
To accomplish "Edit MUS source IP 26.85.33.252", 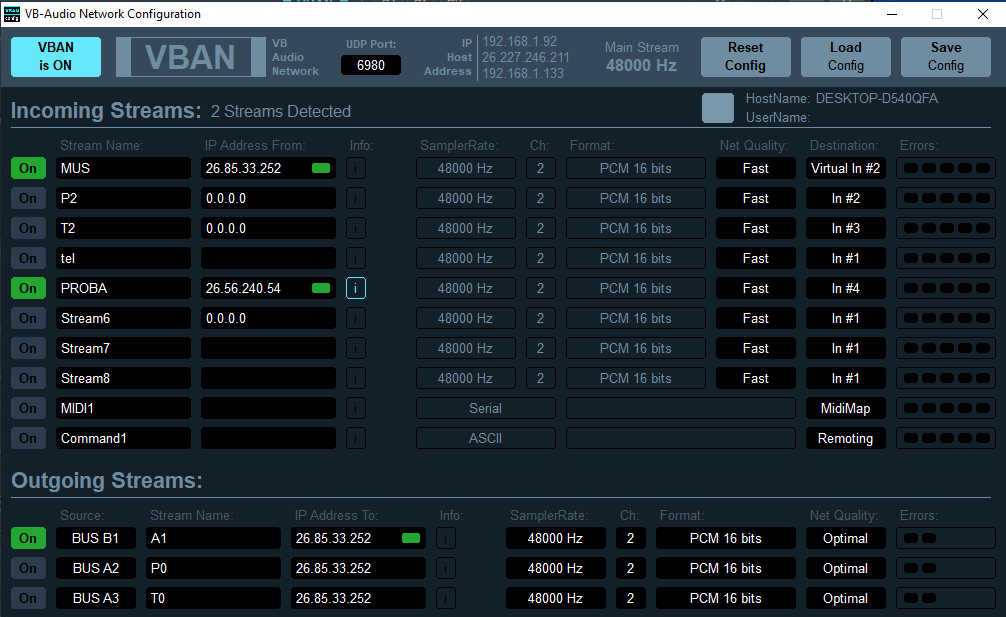I will (268, 168).
